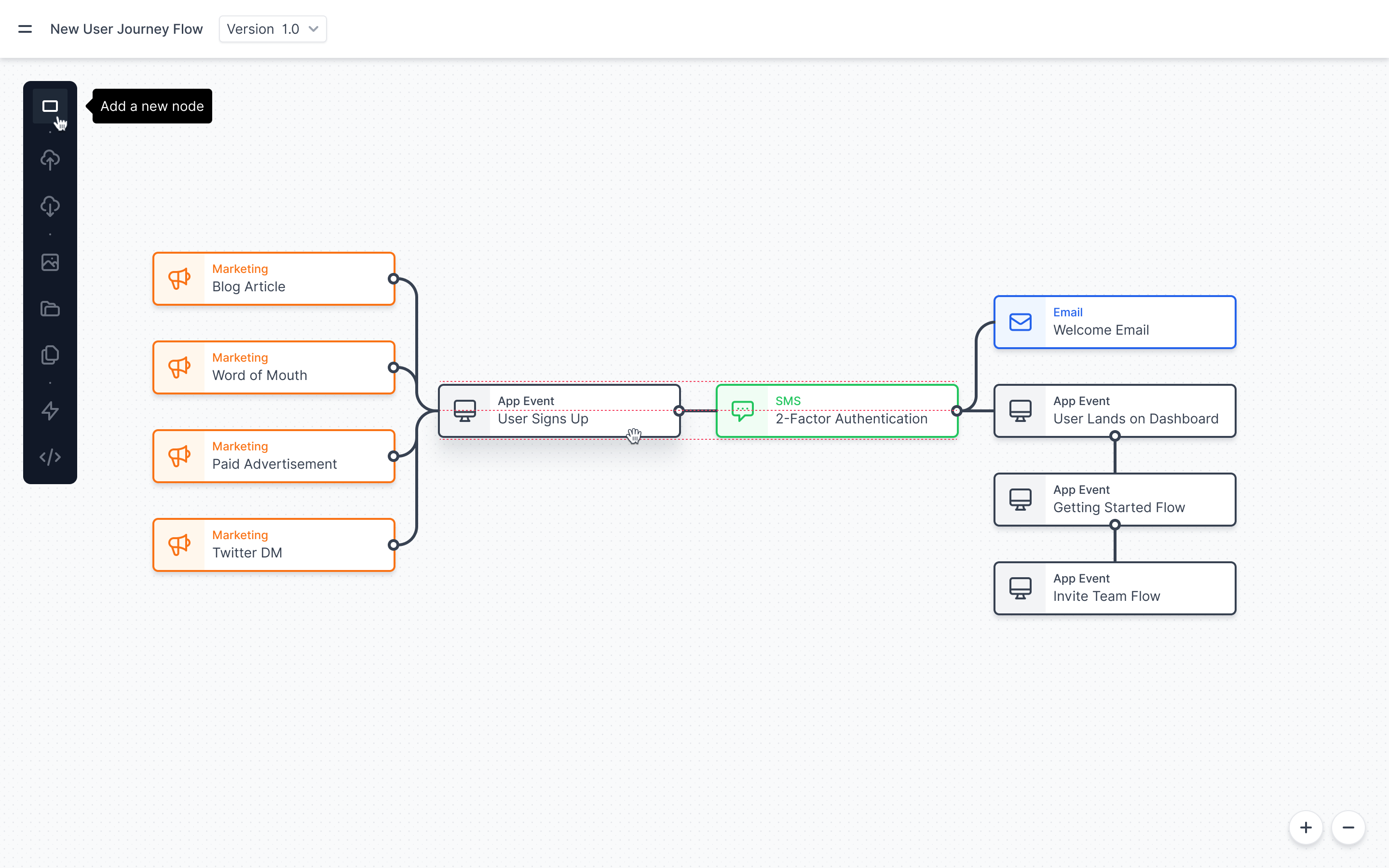Viewport: 1389px width, 868px height.
Task: Select the Invite Team Flow node
Action: point(1114,588)
